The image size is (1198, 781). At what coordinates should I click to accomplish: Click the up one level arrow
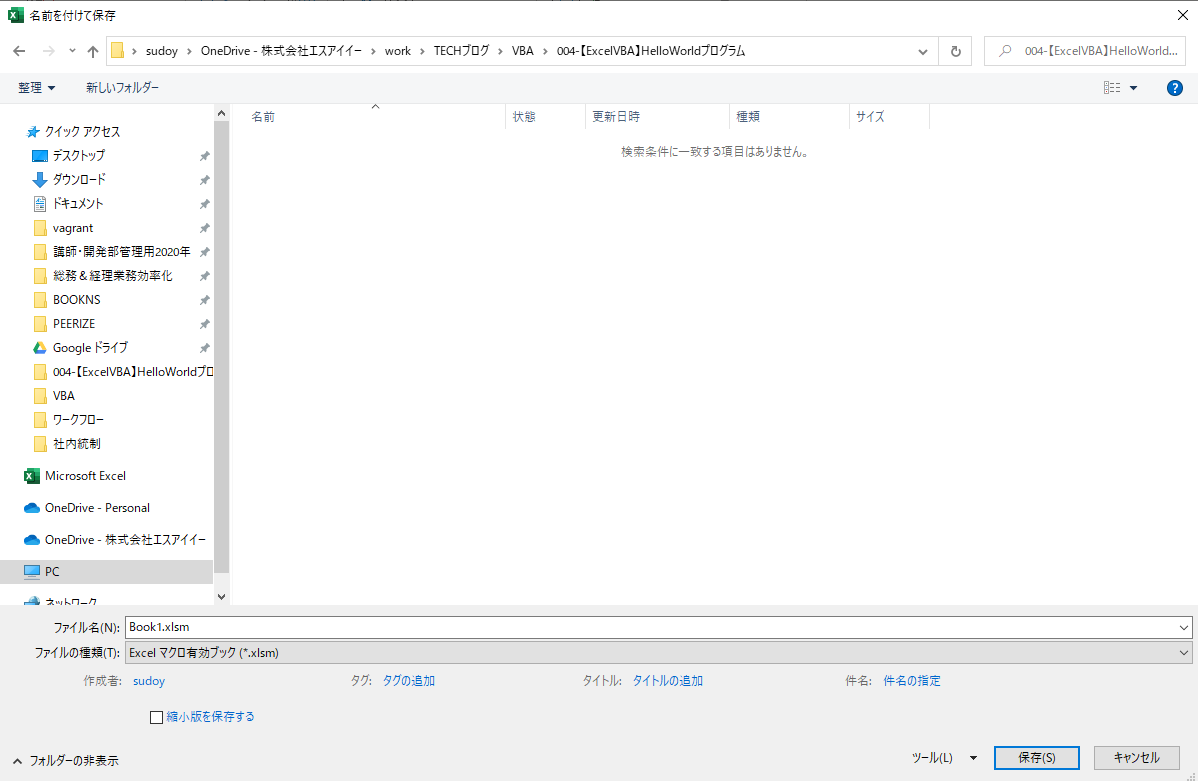point(93,51)
